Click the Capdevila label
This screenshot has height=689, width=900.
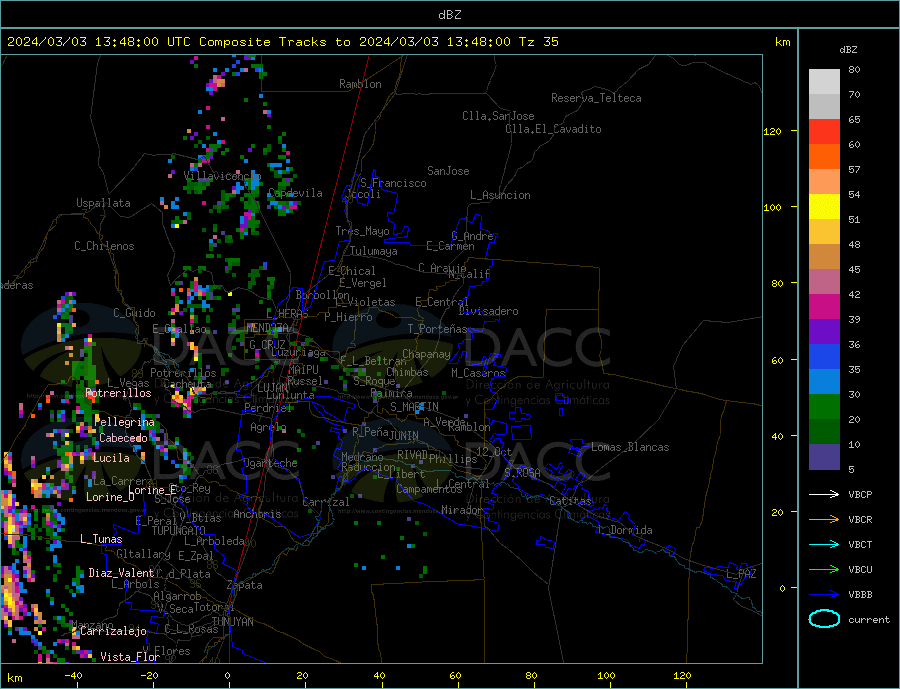295,193
